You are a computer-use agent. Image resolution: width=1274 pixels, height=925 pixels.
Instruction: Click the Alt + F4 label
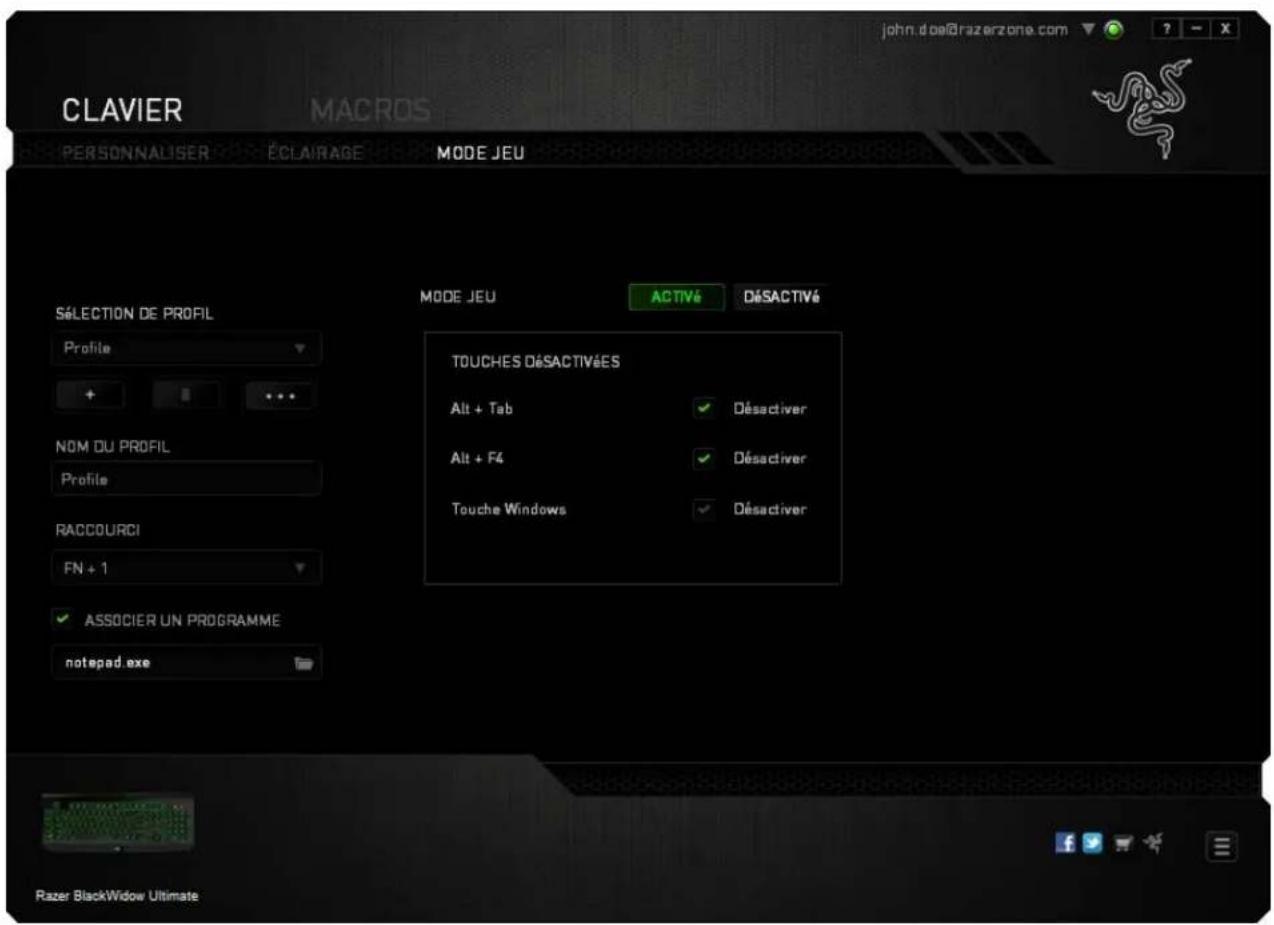[x=478, y=459]
